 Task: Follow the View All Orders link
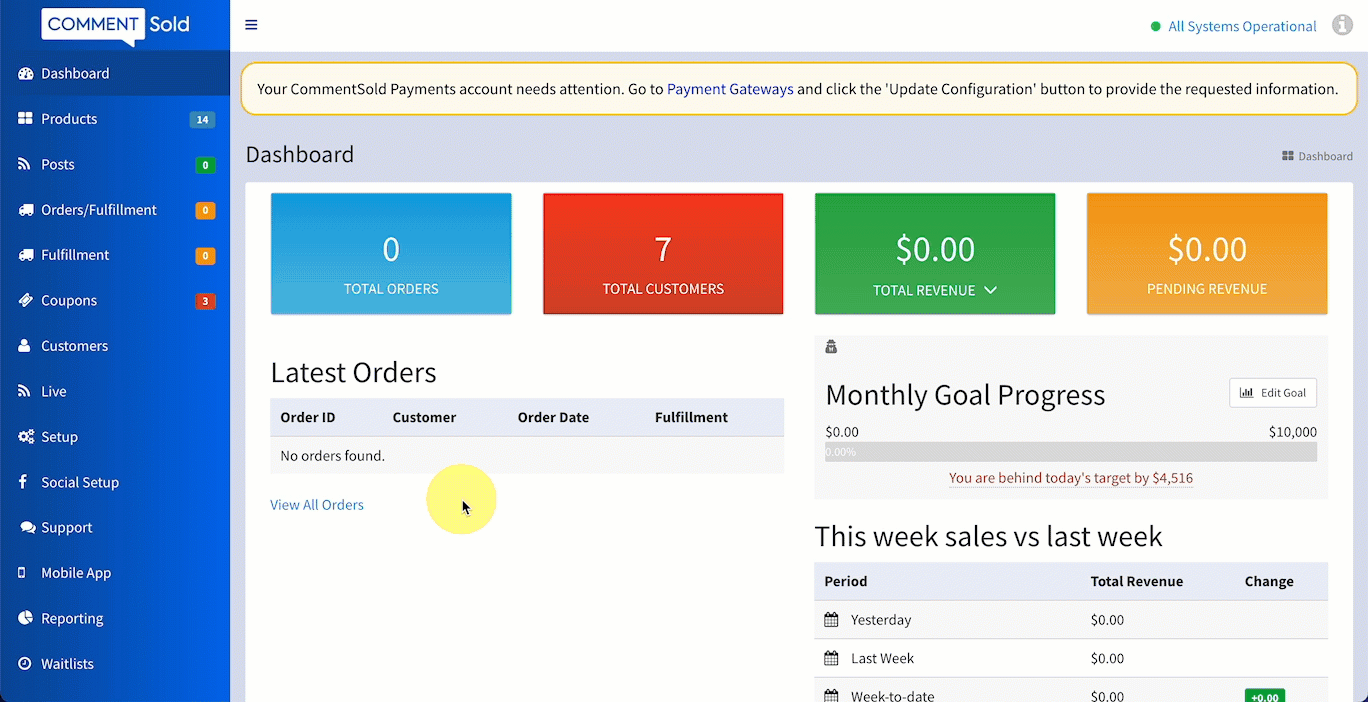pos(317,505)
